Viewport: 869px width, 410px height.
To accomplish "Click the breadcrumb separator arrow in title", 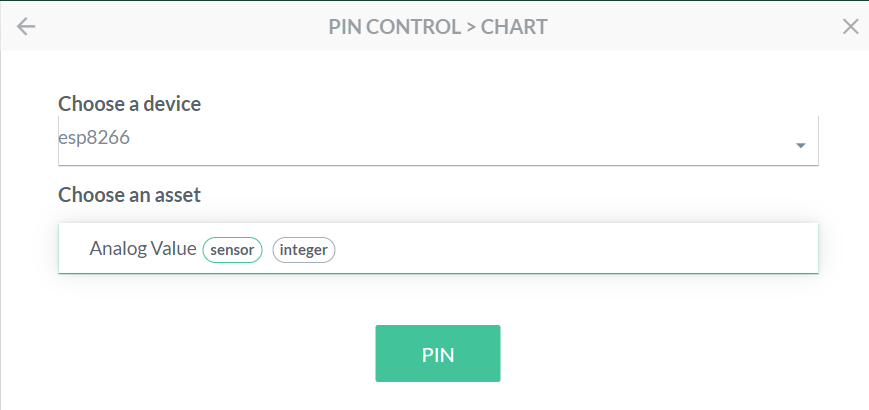I will [468, 27].
